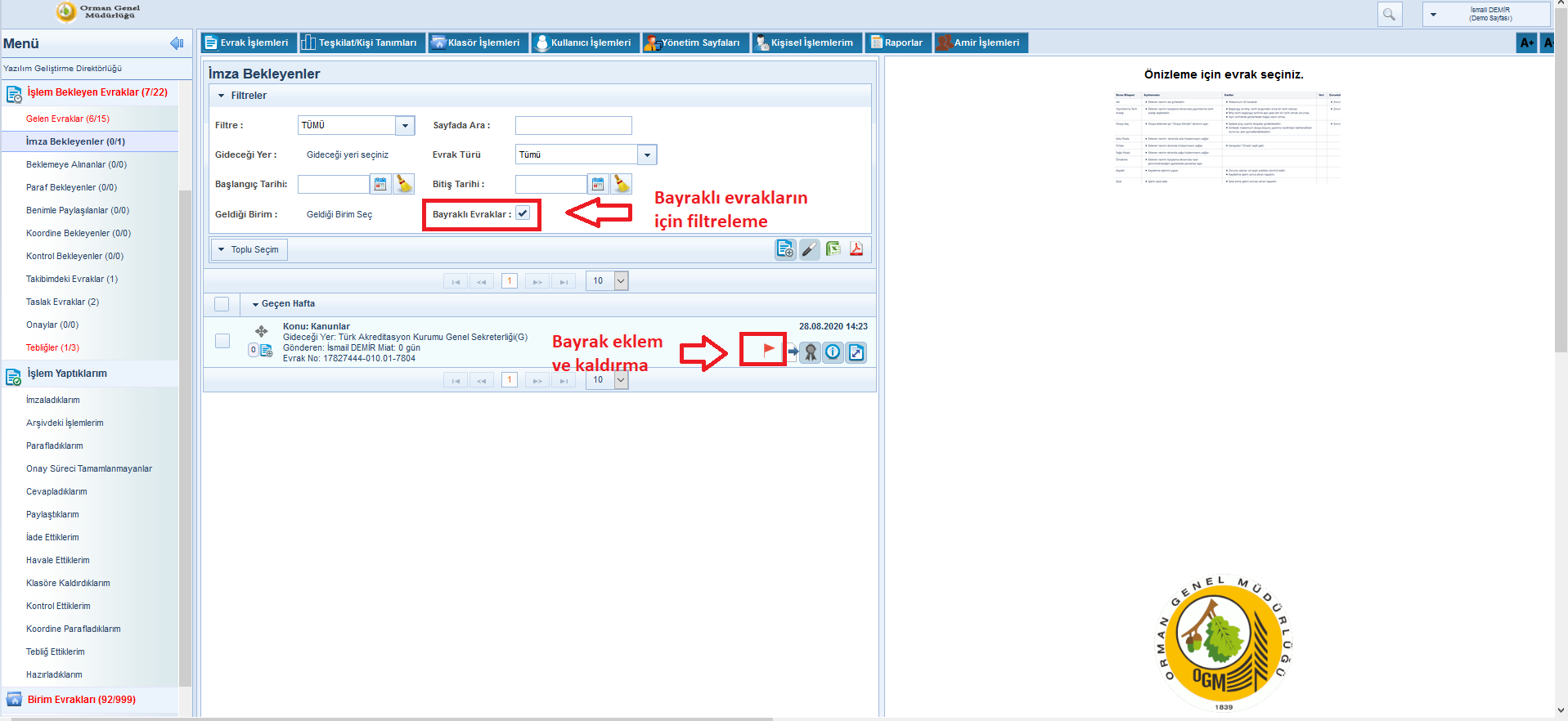The height and width of the screenshot is (721, 1568).
Task: Clear Bitiş Tarihi with broom icon
Action: [622, 184]
